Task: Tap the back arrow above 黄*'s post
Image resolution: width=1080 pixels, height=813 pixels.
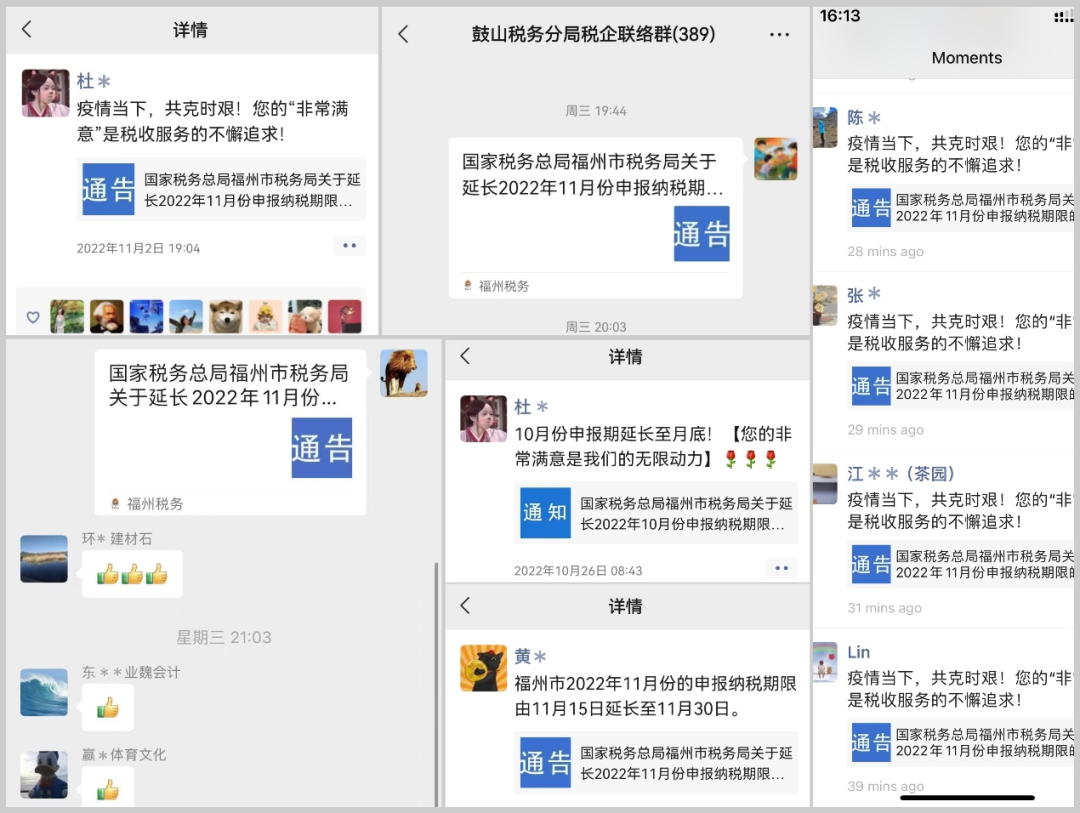Action: point(466,606)
